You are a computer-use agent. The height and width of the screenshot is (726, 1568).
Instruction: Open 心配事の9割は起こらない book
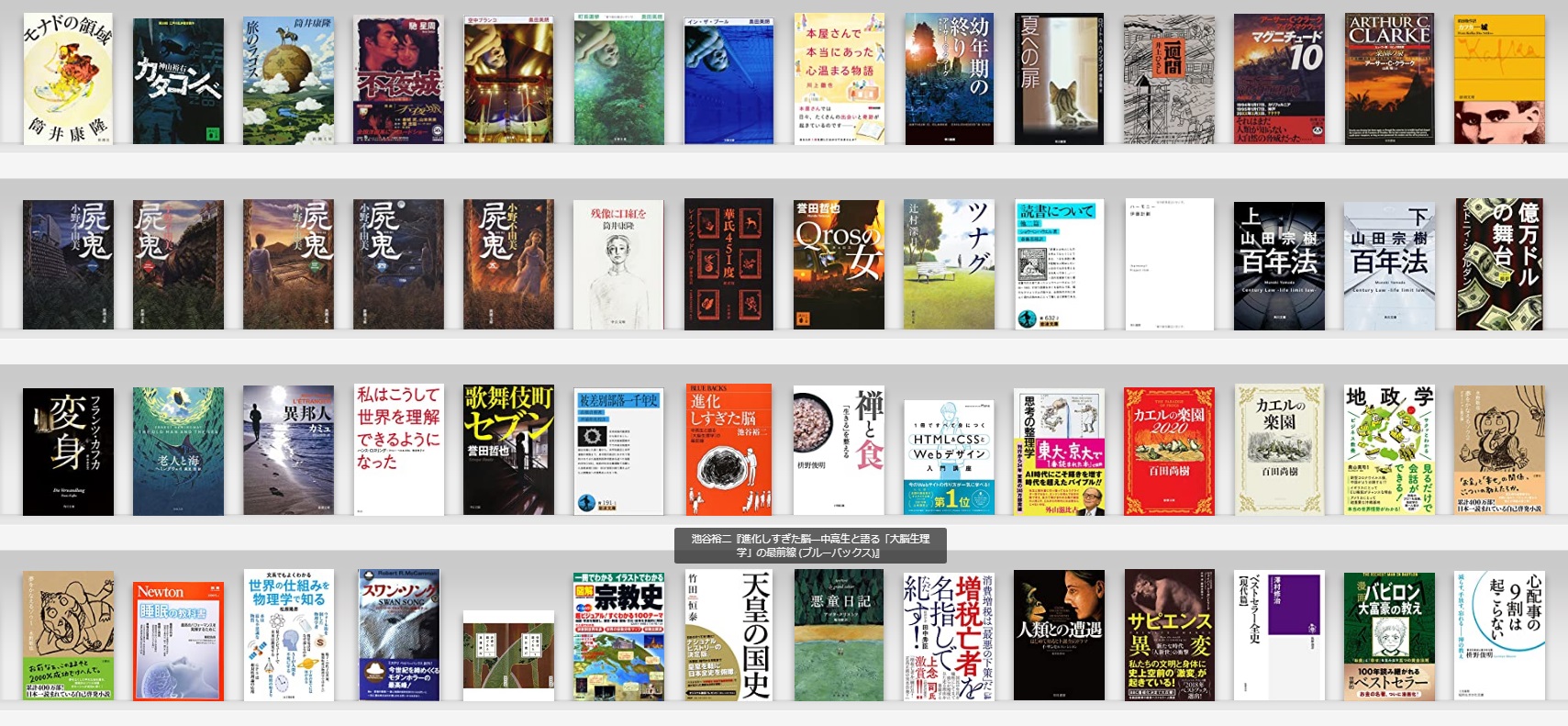[1499, 635]
